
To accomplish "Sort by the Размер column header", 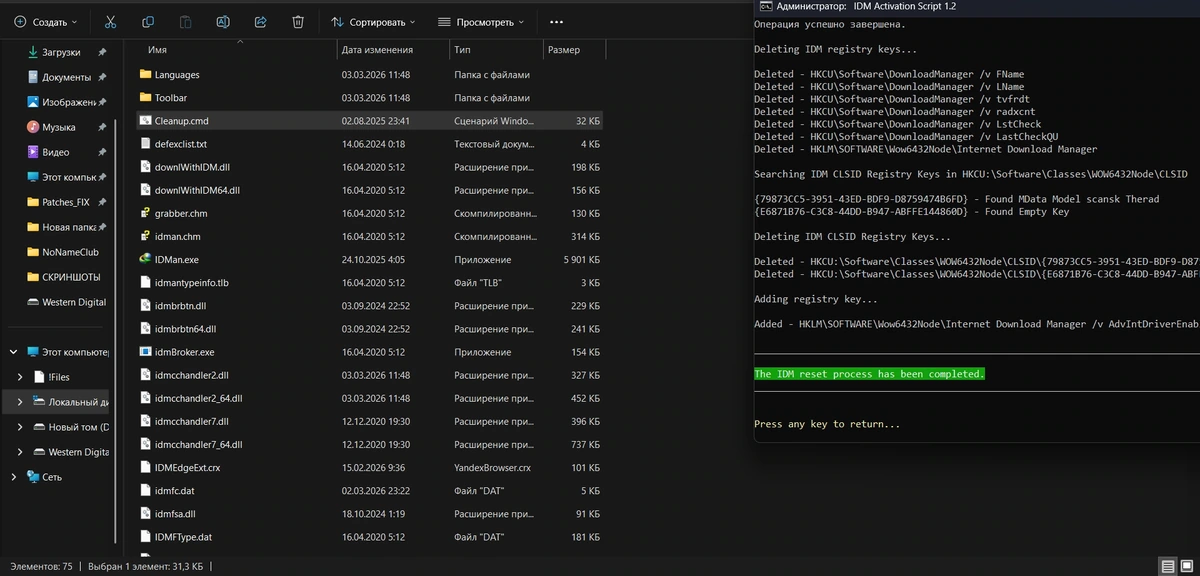I will point(574,49).
